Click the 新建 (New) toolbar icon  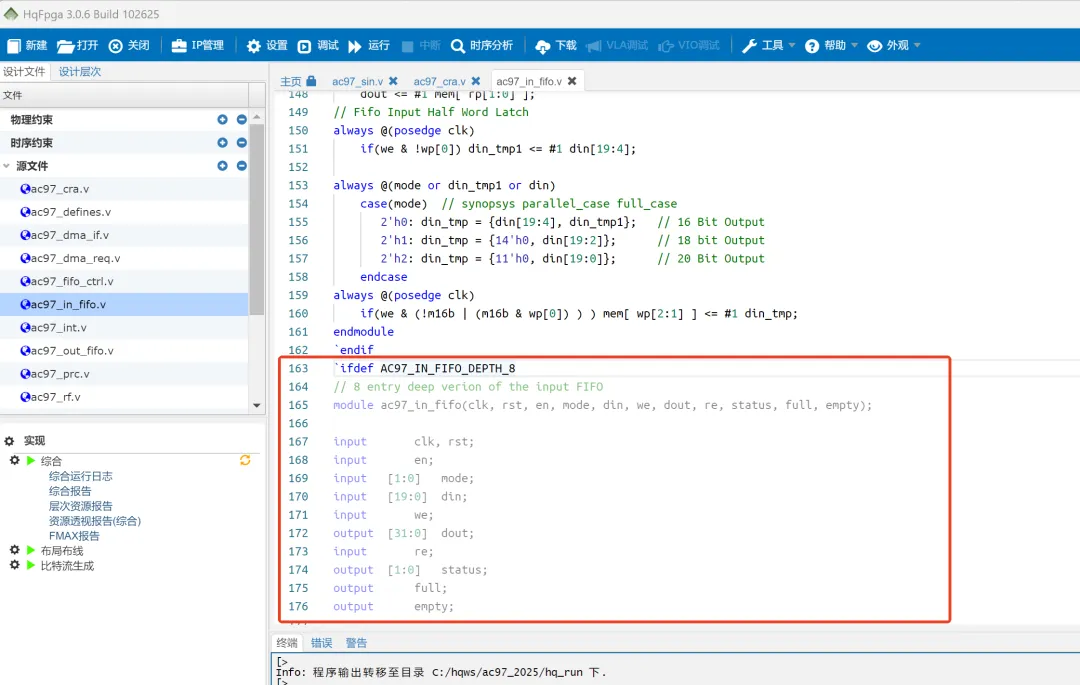(15, 46)
